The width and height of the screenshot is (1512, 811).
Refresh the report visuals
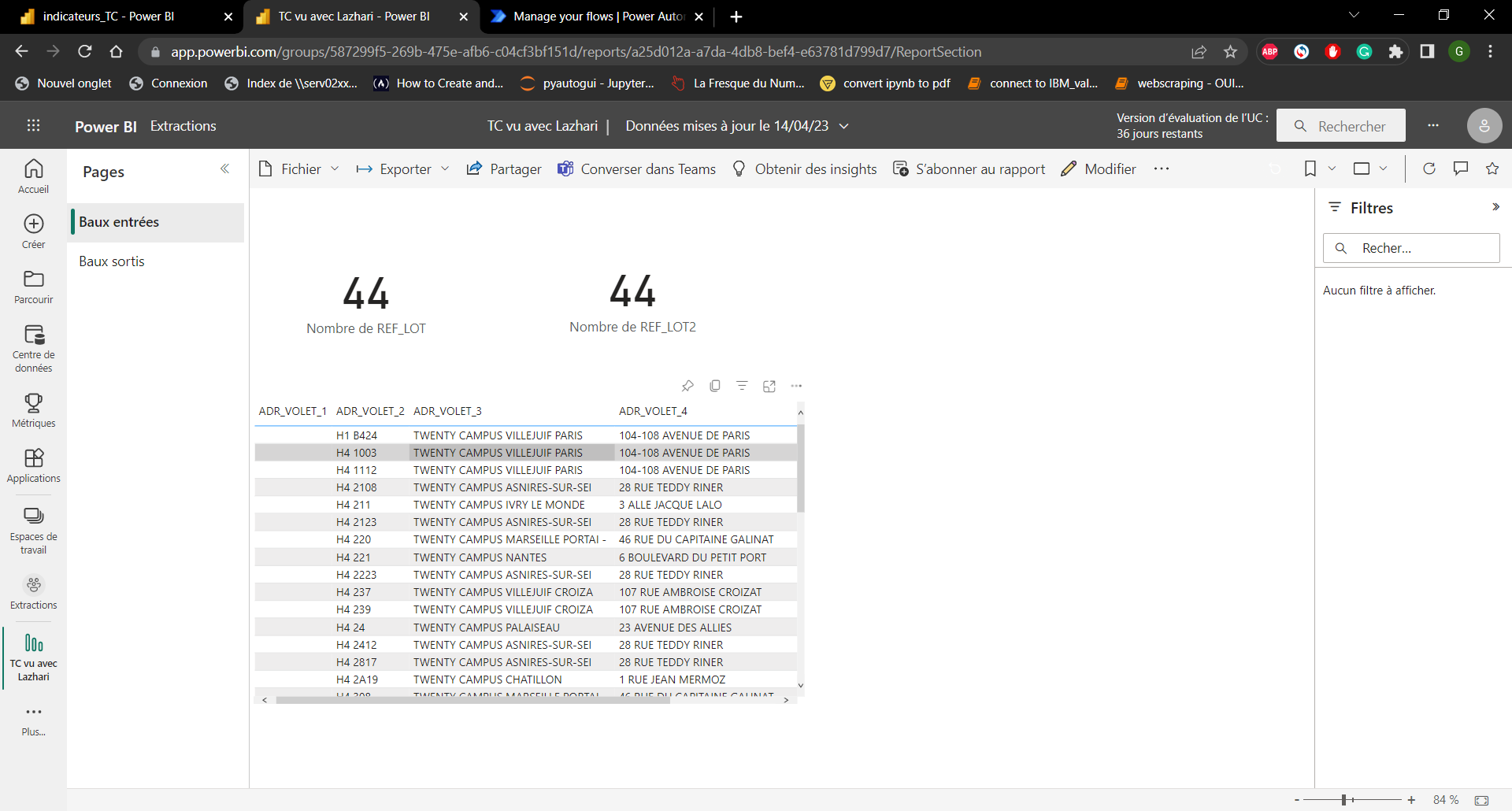point(1429,168)
